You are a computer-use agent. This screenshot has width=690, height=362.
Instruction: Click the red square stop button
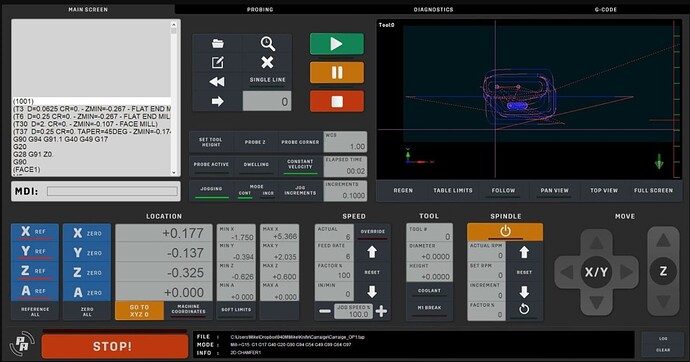point(337,102)
